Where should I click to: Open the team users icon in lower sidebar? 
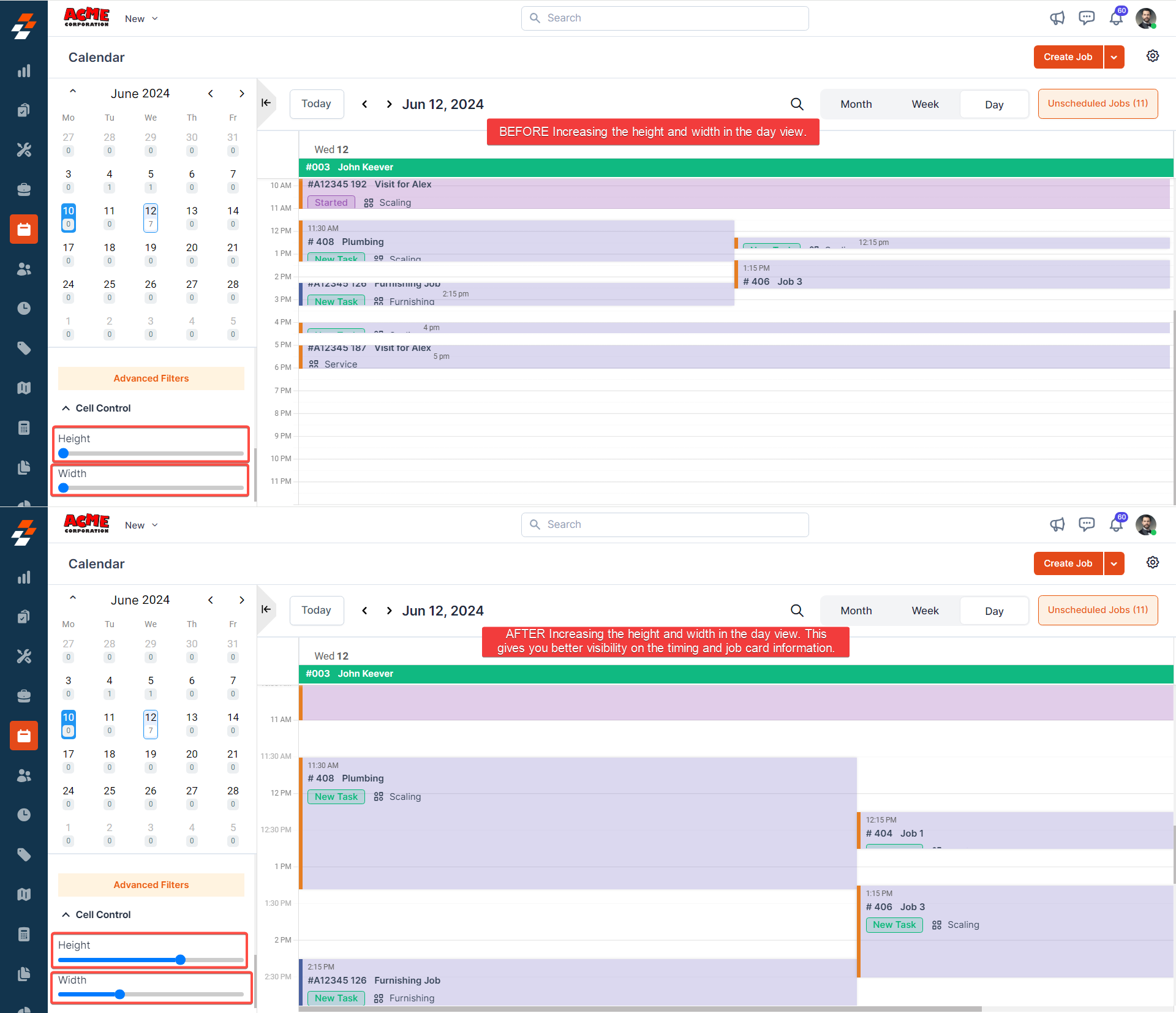click(24, 775)
